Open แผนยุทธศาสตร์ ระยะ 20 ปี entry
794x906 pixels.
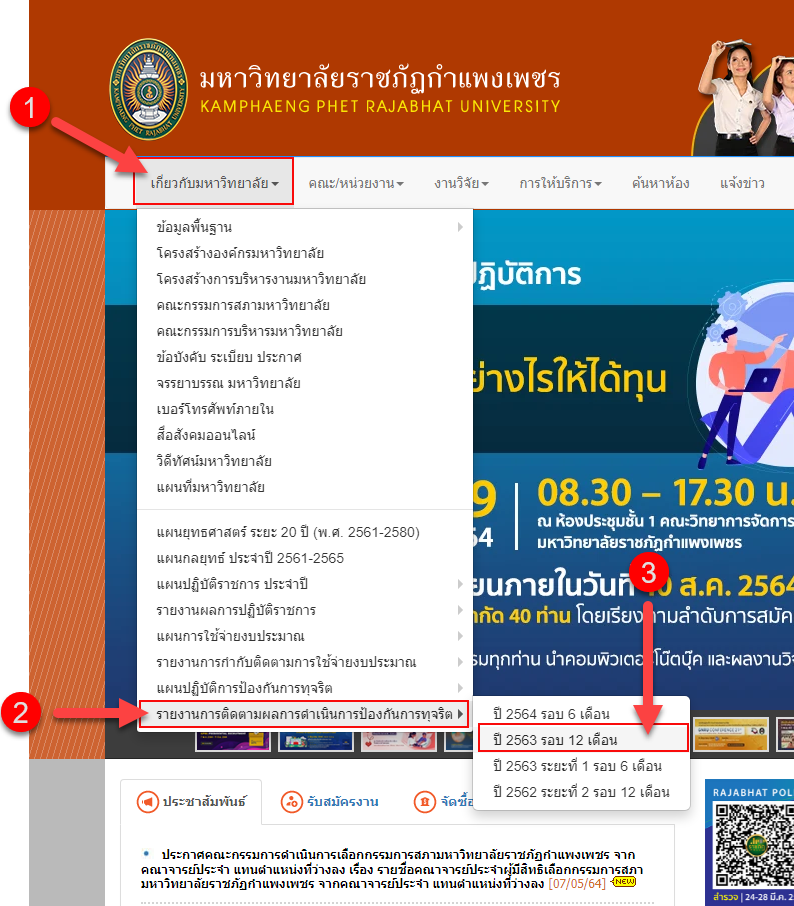[x=305, y=532]
